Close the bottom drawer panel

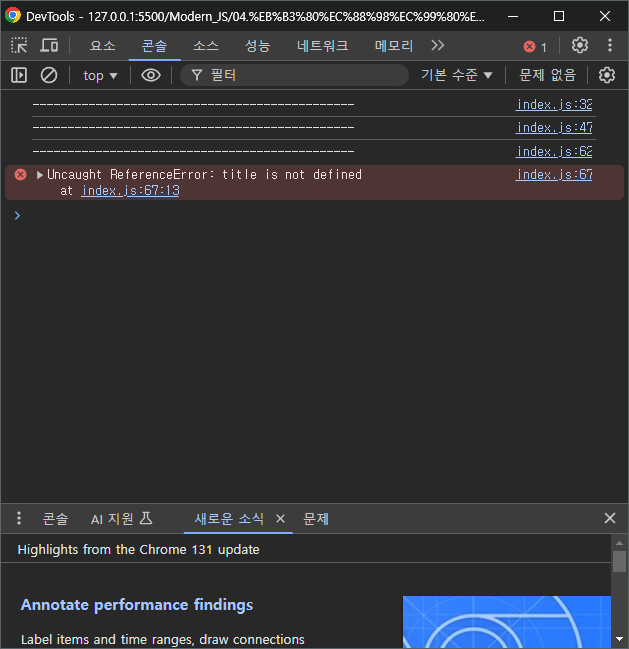coord(610,518)
